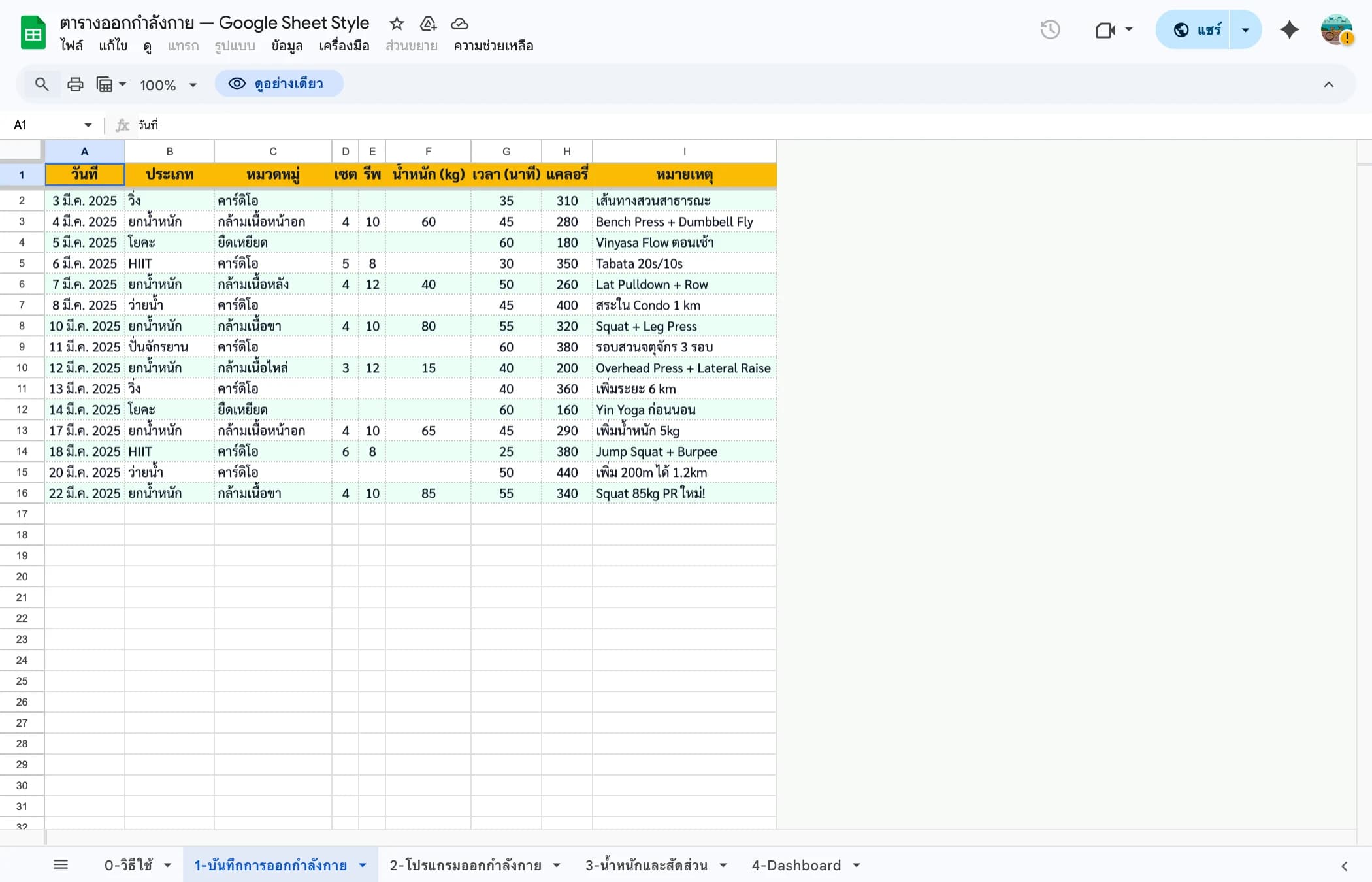Select the Paint format tool
The image size is (1372, 882).
(x=106, y=84)
